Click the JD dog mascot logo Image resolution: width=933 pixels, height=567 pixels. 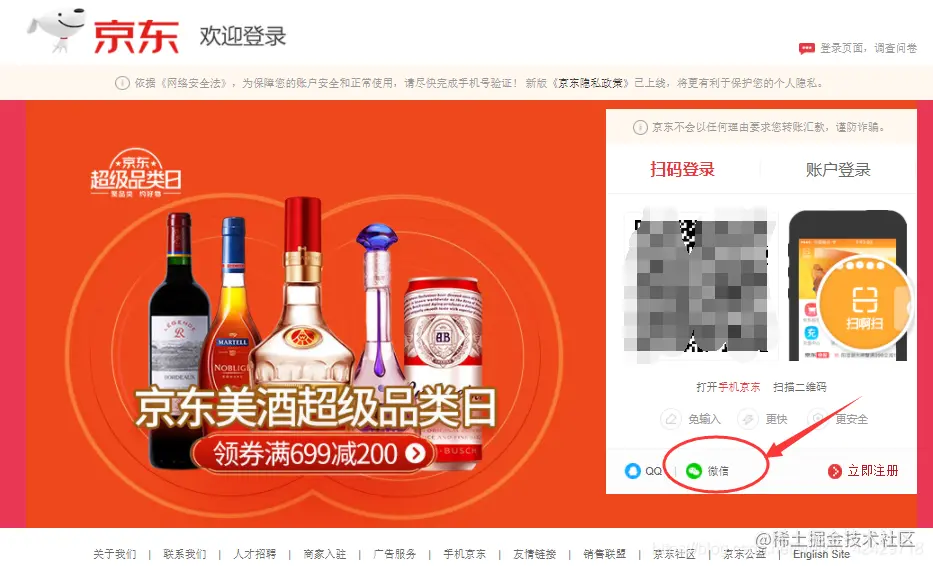coord(57,30)
